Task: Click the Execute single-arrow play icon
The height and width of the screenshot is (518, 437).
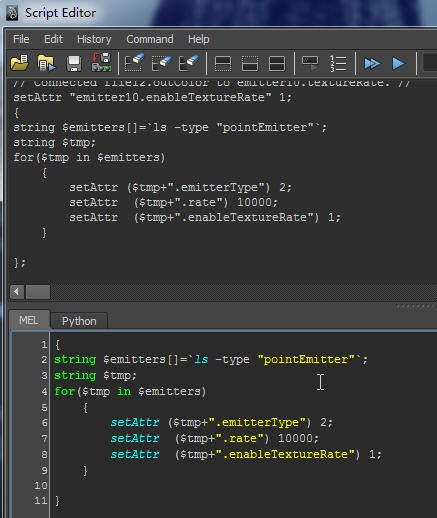Action: click(399, 63)
